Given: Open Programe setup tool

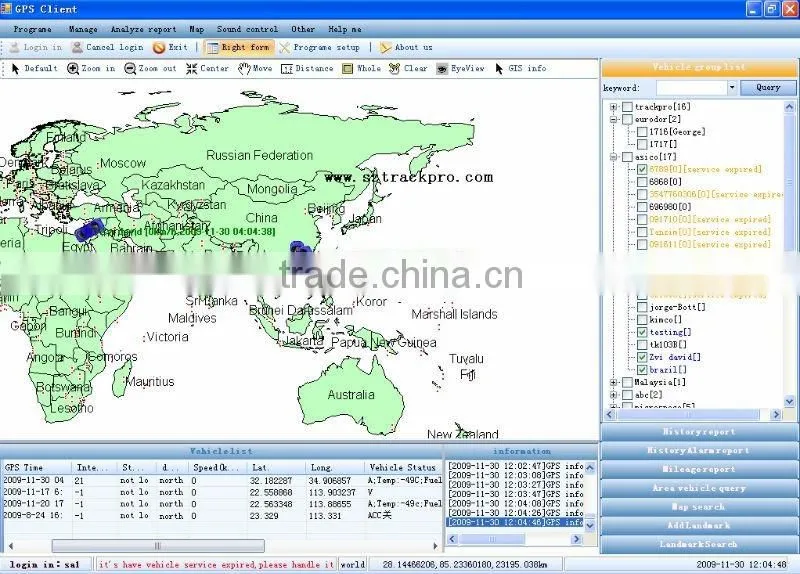Looking at the screenshot, I should [x=320, y=47].
